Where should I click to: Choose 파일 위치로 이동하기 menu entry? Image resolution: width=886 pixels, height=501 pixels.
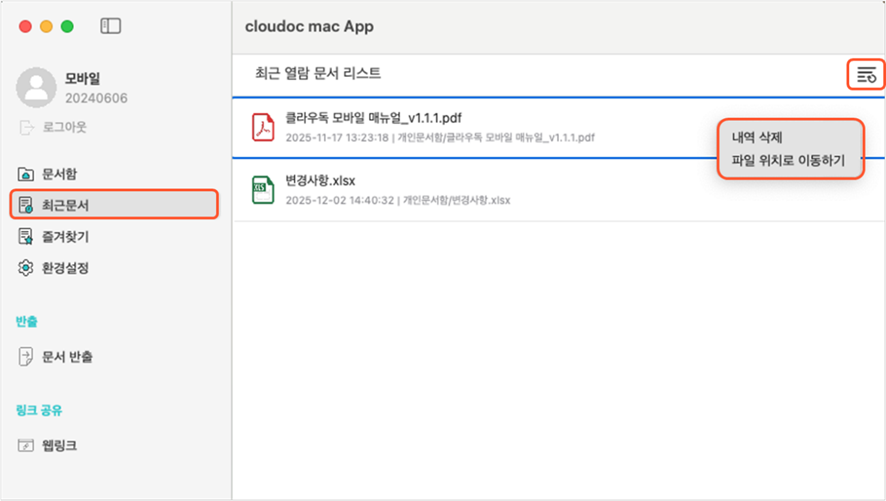(x=788, y=160)
